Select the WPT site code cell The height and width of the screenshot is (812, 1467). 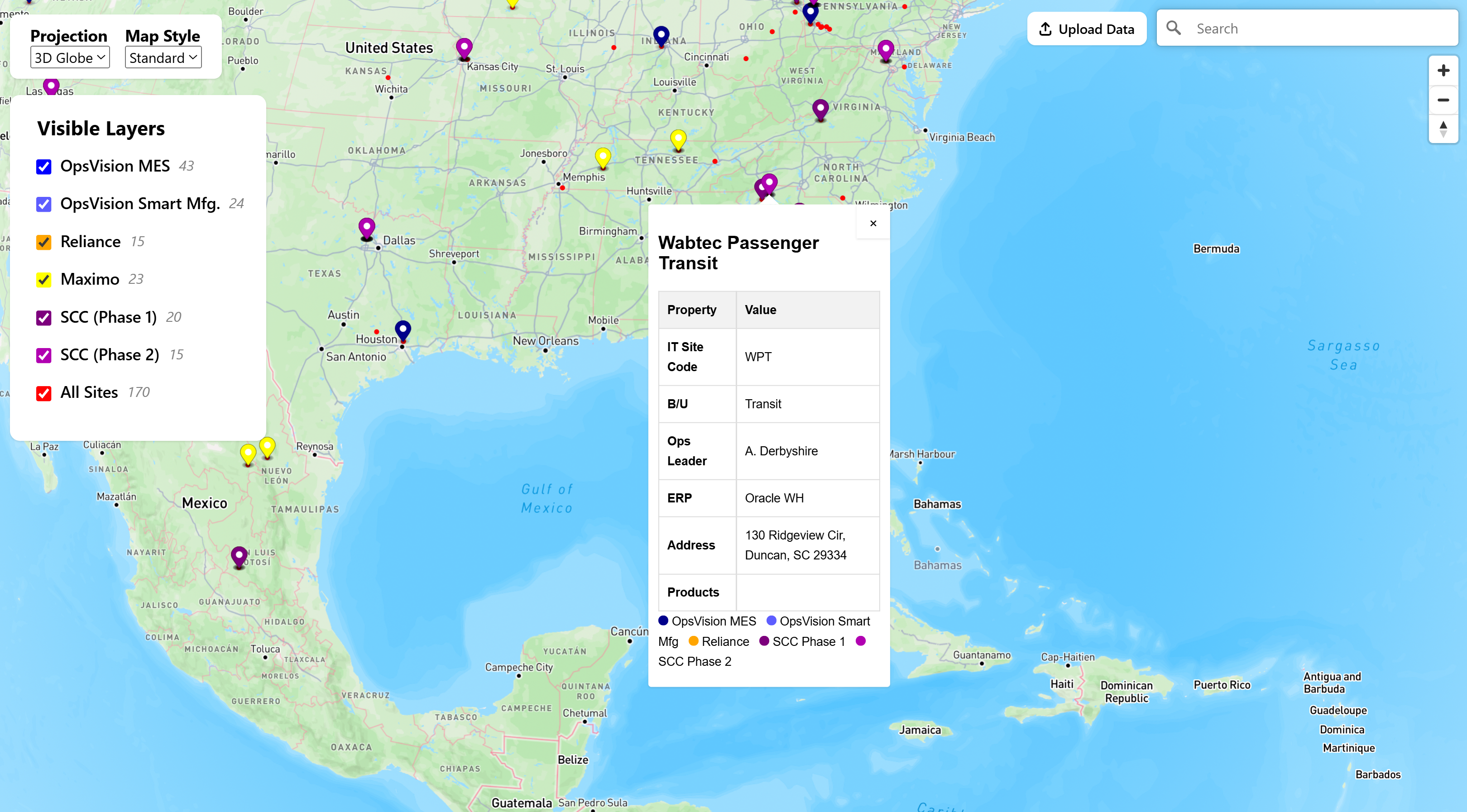coord(808,357)
